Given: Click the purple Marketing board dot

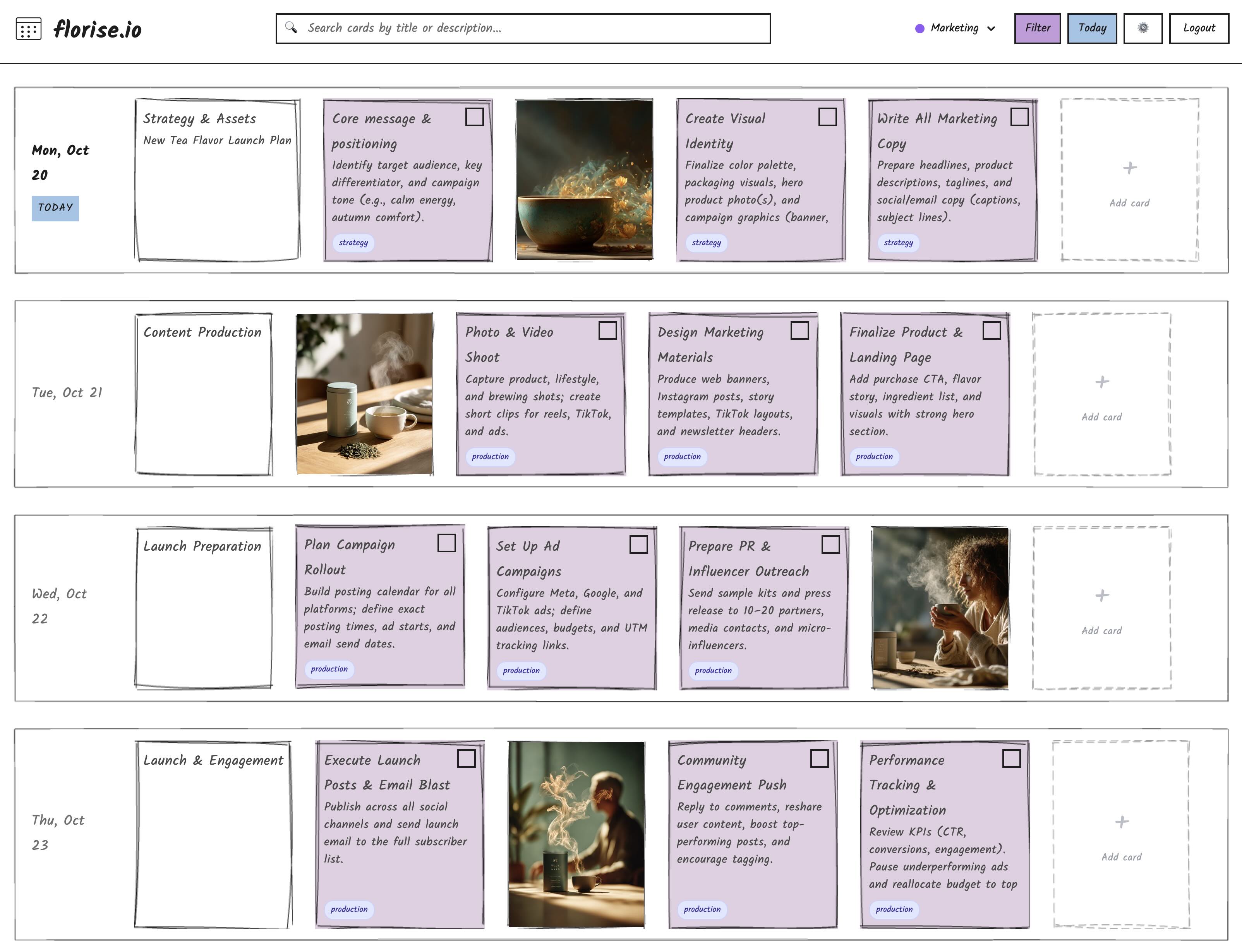Looking at the screenshot, I should 919,28.
